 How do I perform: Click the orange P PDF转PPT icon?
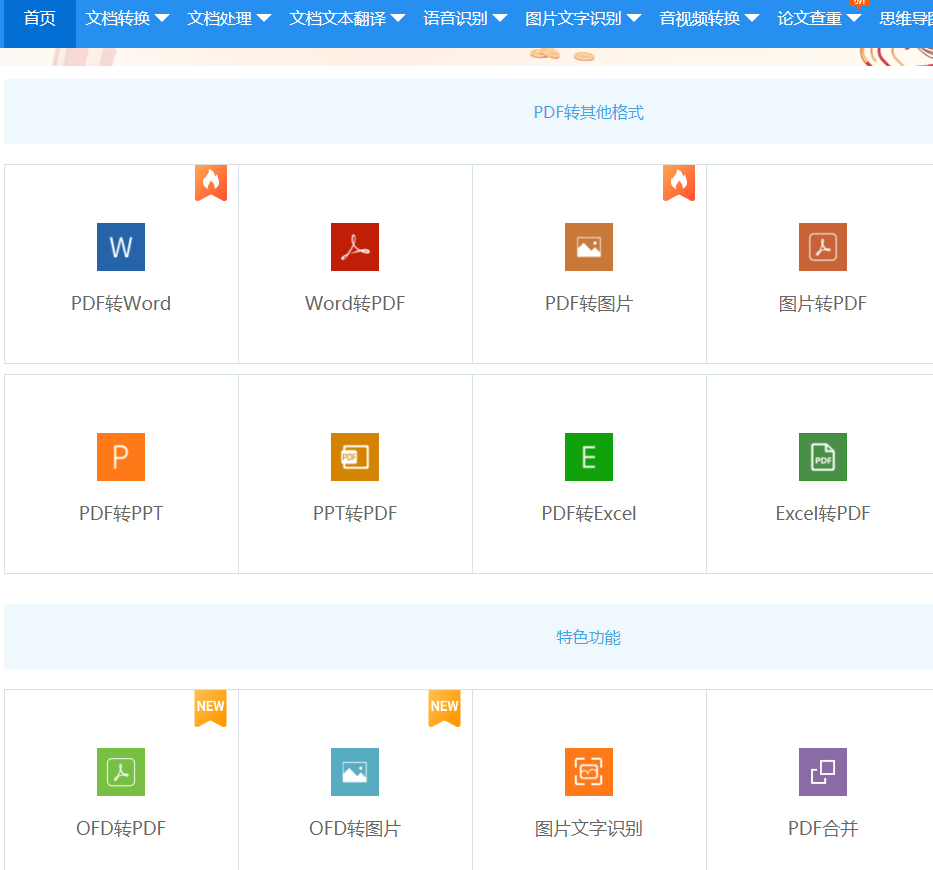121,457
